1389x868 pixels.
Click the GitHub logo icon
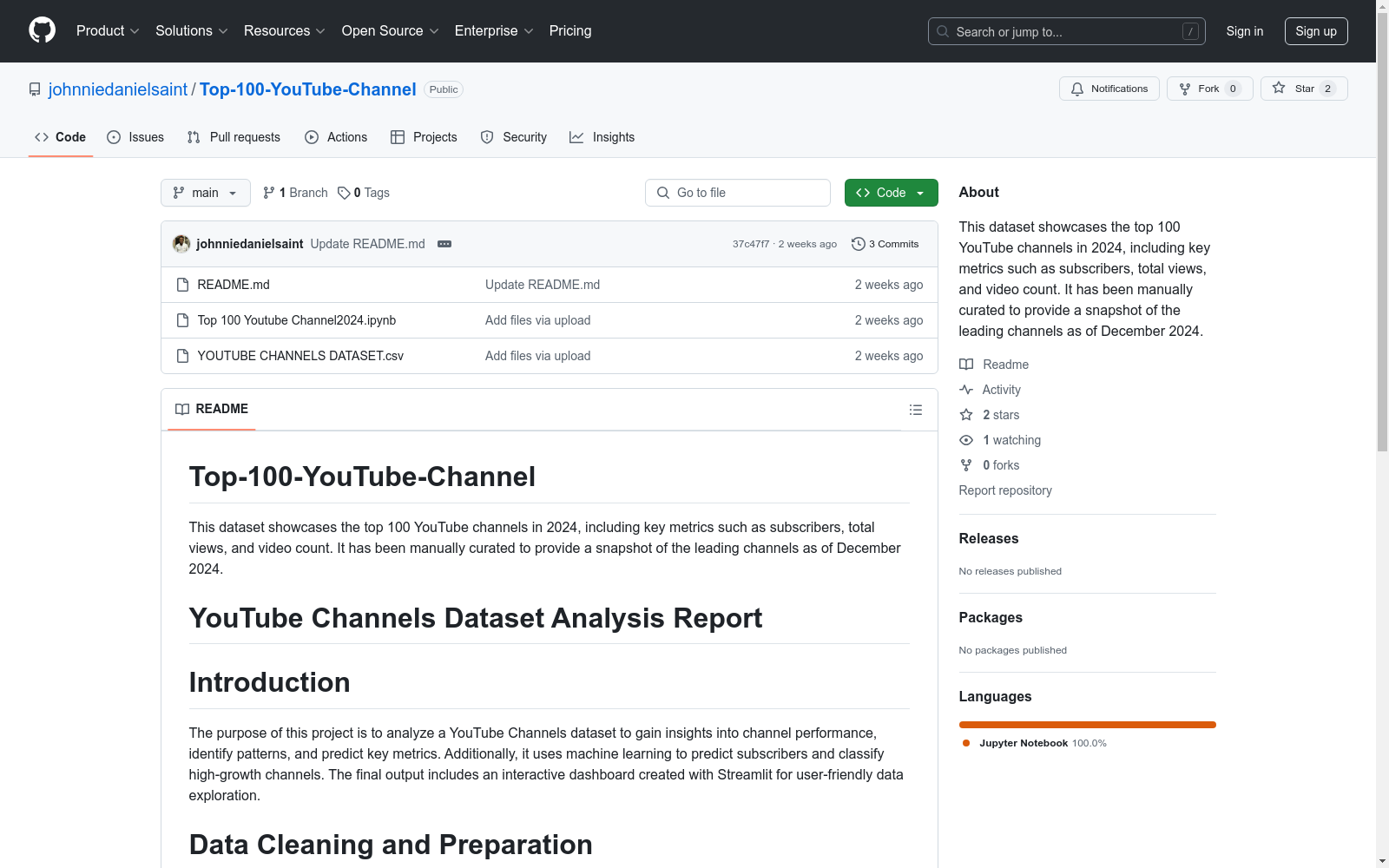tap(42, 30)
